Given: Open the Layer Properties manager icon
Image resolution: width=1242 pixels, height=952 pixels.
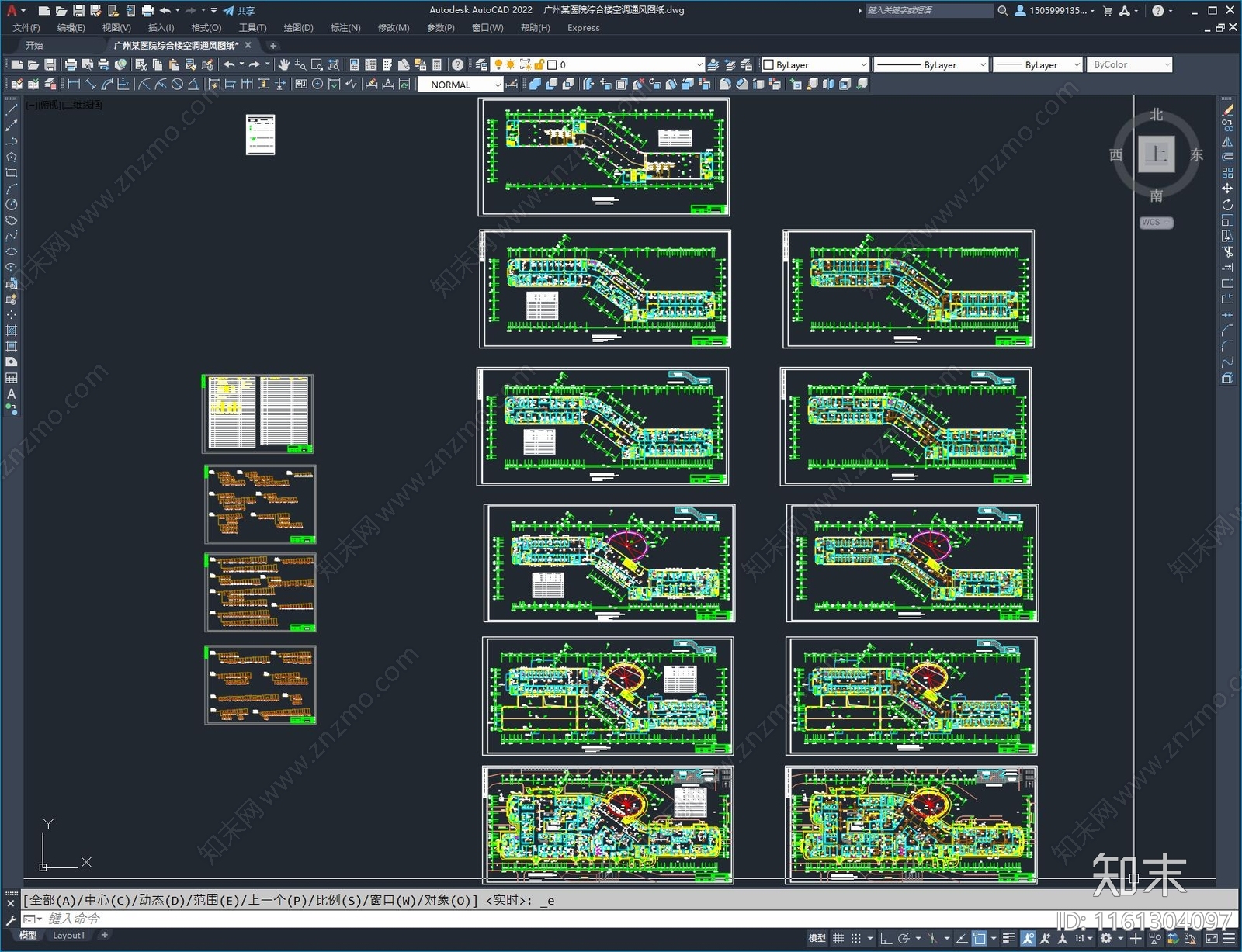Looking at the screenshot, I should [x=481, y=64].
